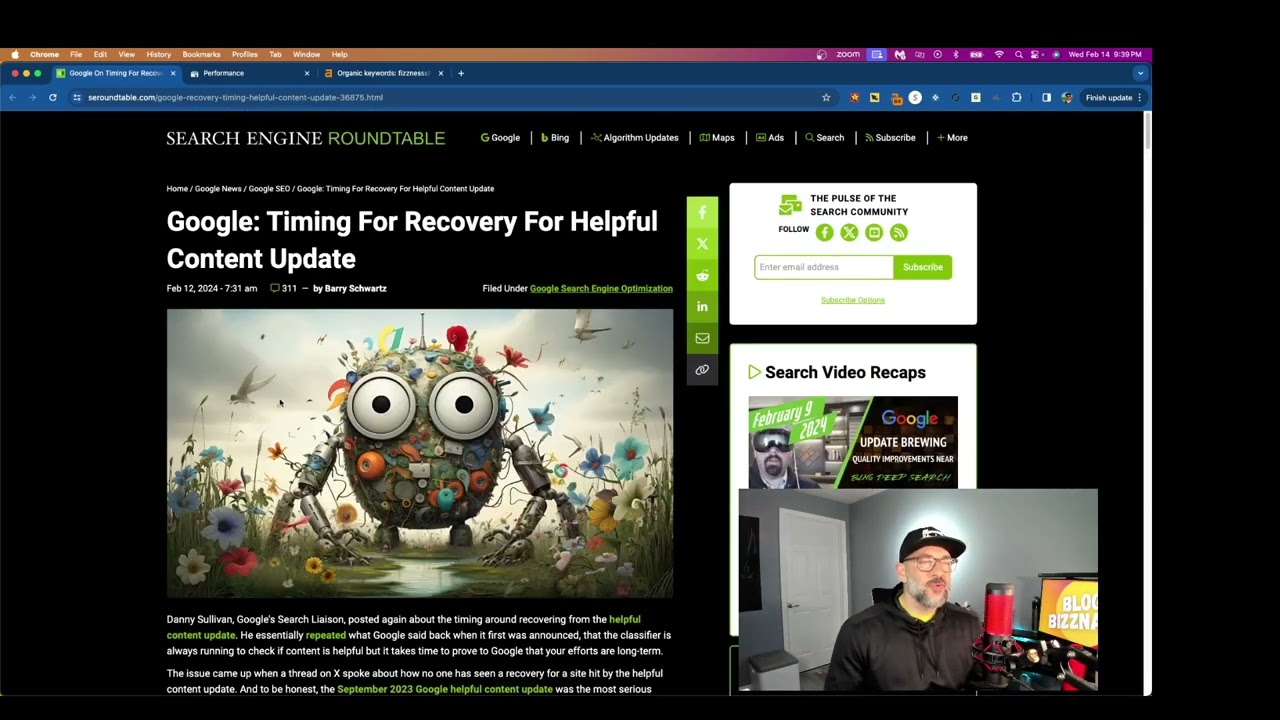Open Chrome File menu
Viewport: 1280px width, 720px height.
(76, 54)
